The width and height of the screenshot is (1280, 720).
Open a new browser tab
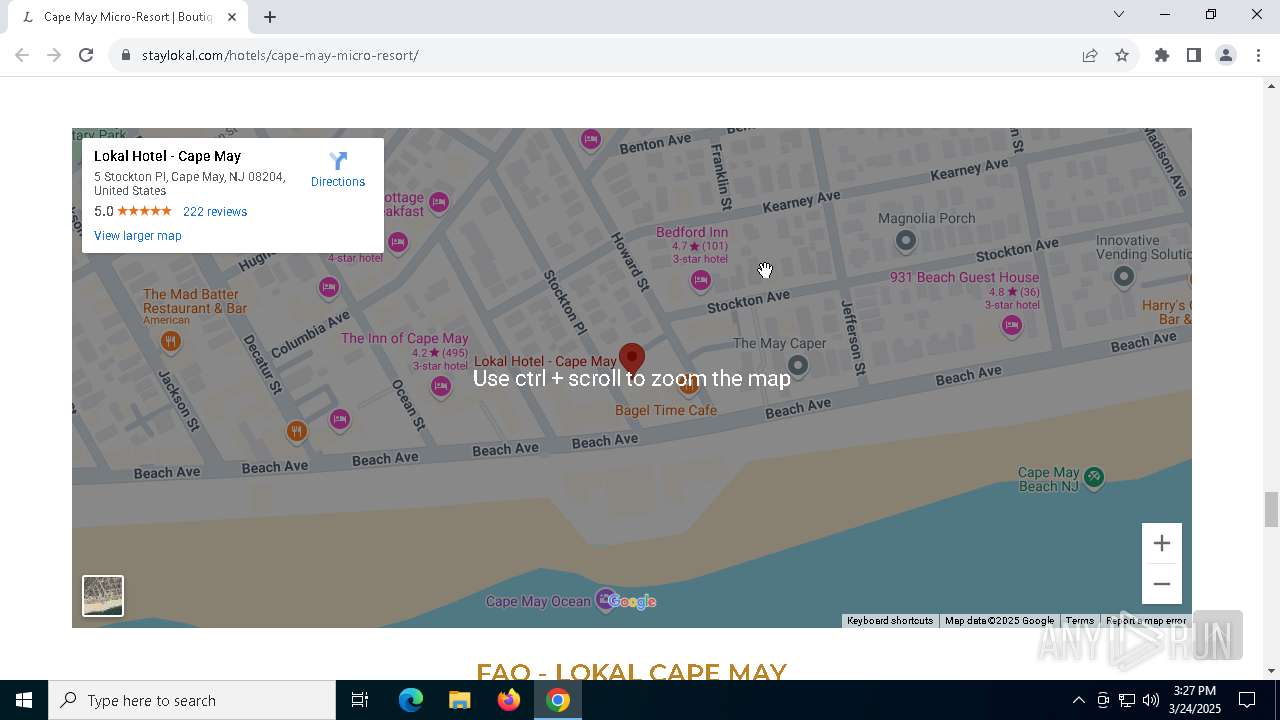point(270,17)
